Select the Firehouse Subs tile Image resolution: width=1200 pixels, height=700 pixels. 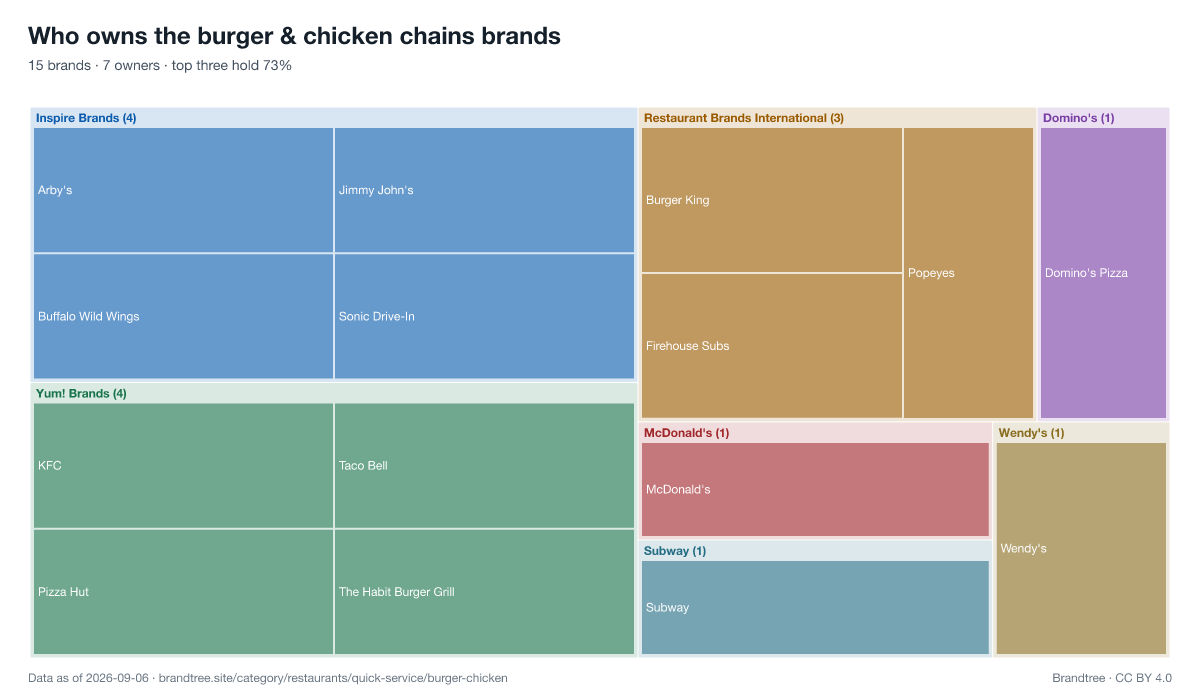(x=772, y=346)
